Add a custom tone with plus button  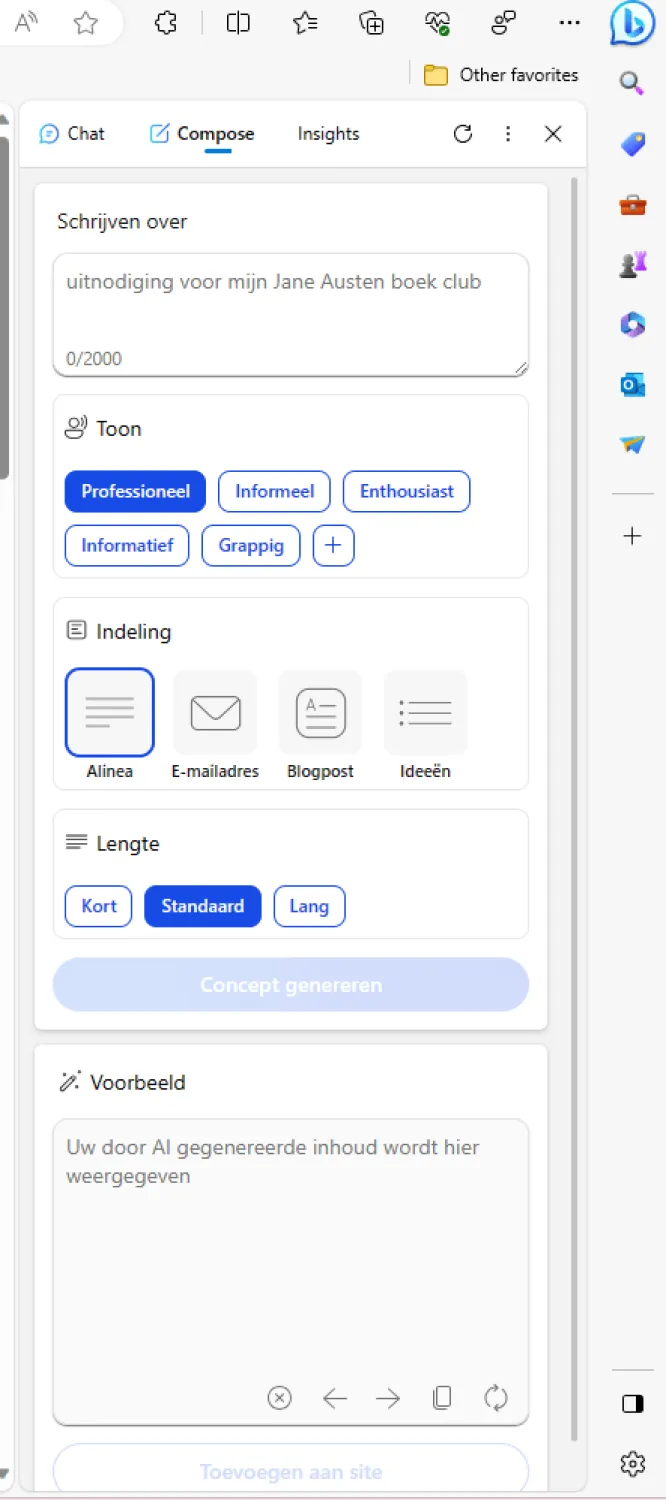click(x=334, y=546)
